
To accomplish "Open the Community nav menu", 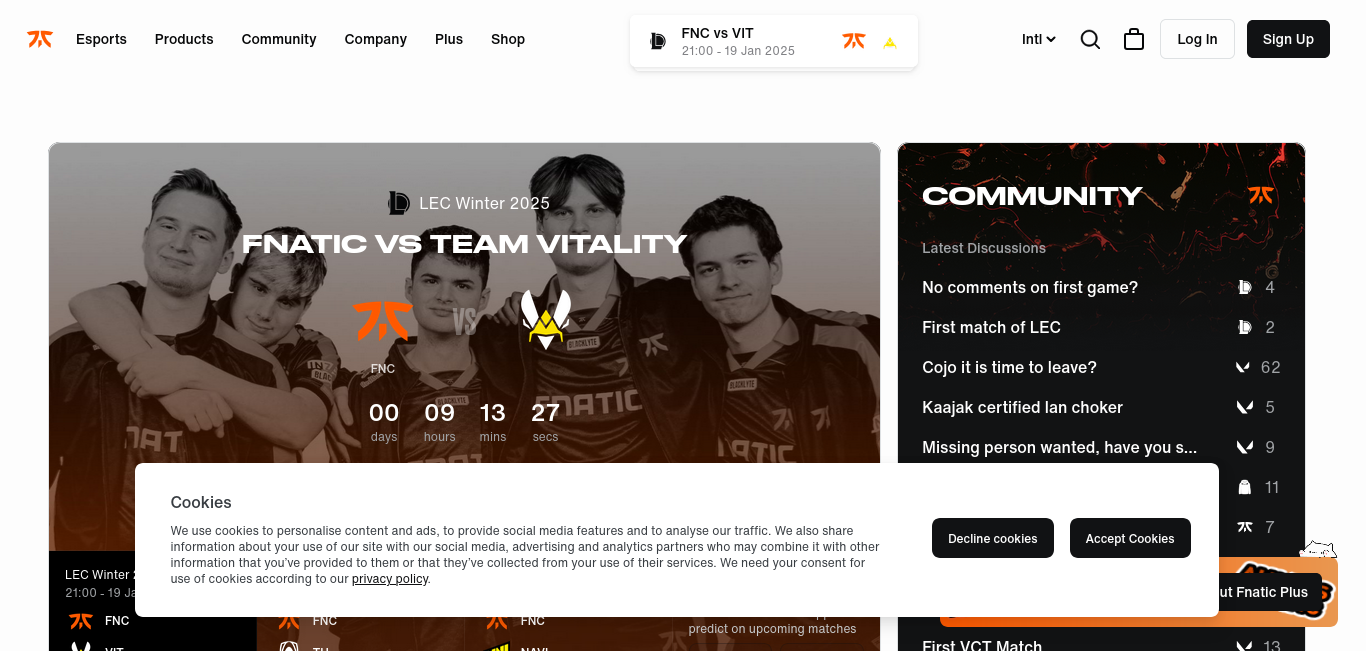I will click(279, 39).
